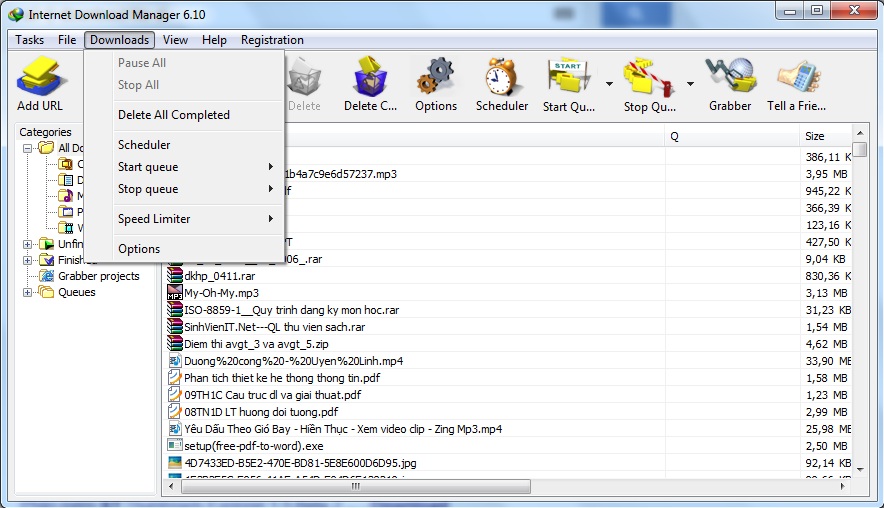The height and width of the screenshot is (508, 884).
Task: Expand the Finished tree node
Action: click(x=27, y=260)
